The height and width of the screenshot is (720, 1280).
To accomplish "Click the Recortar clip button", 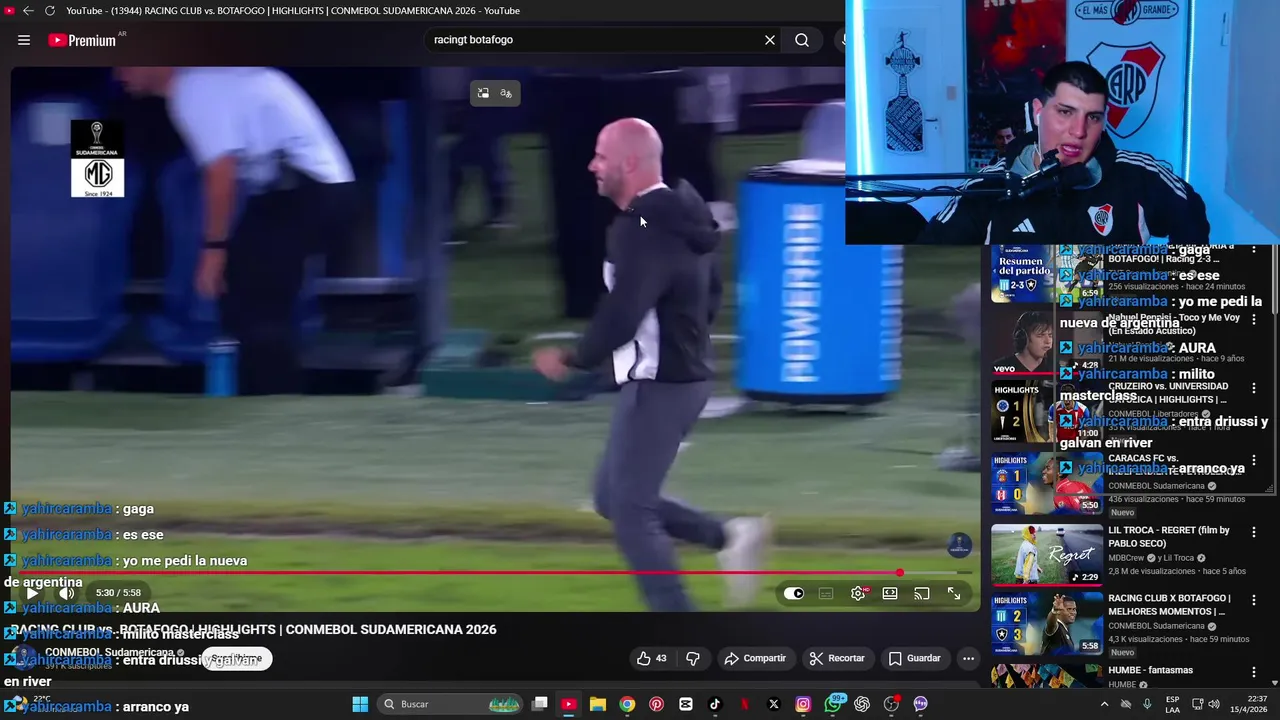I will [837, 658].
